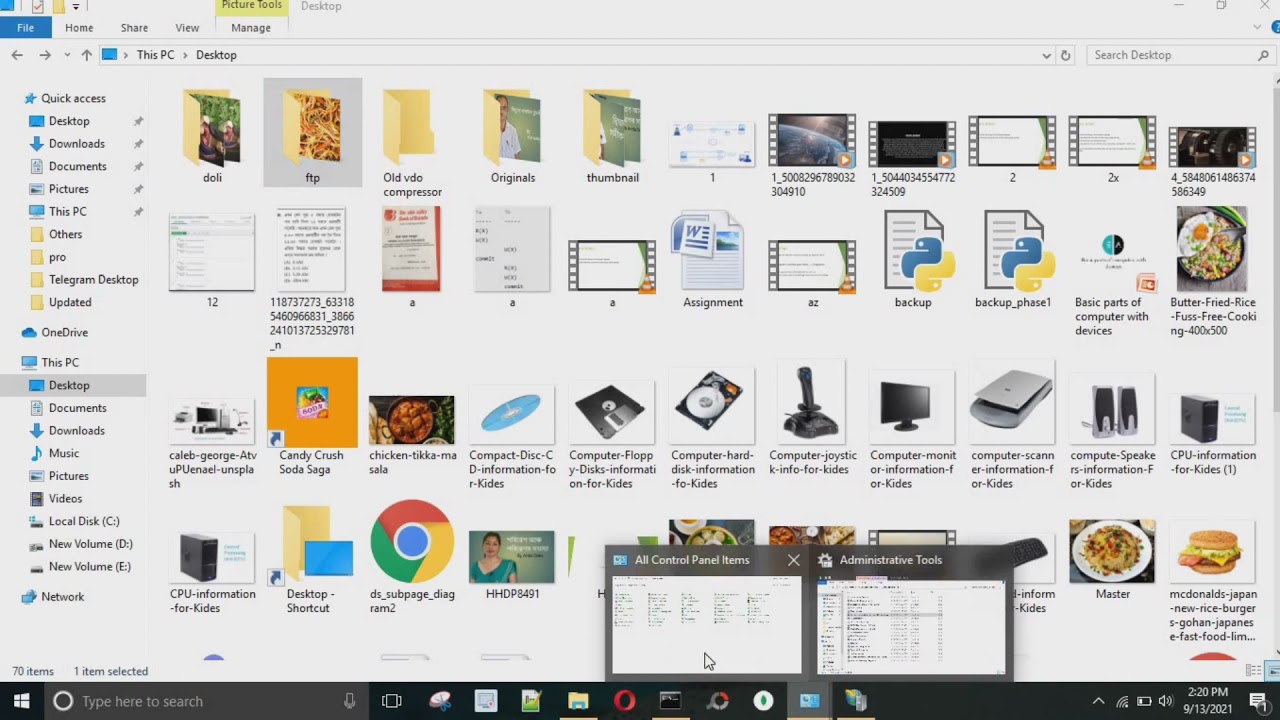This screenshot has height=720, width=1280.
Task: Select Quick access in the navigation pane
Action: [x=73, y=98]
